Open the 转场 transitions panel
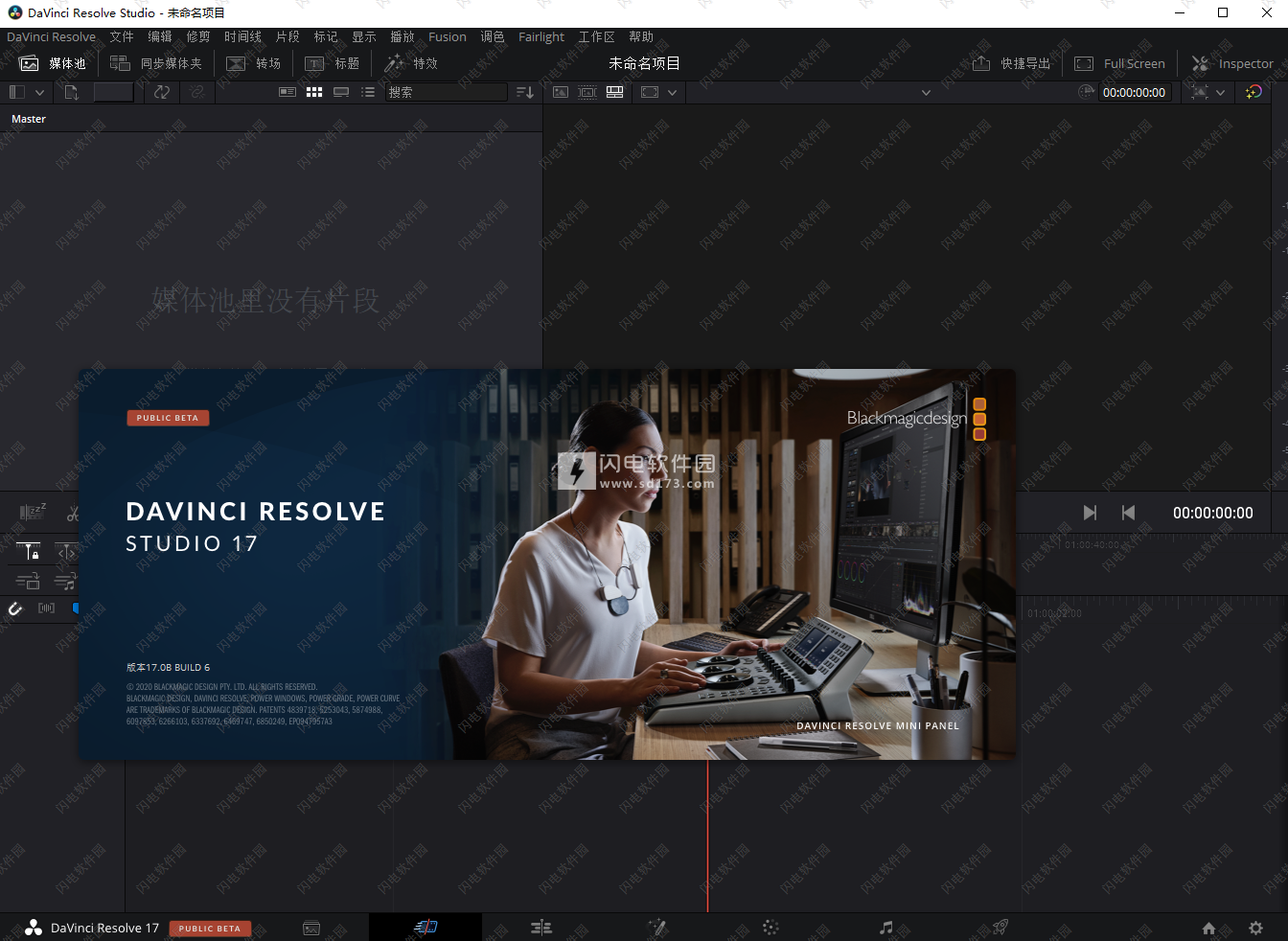 254,63
